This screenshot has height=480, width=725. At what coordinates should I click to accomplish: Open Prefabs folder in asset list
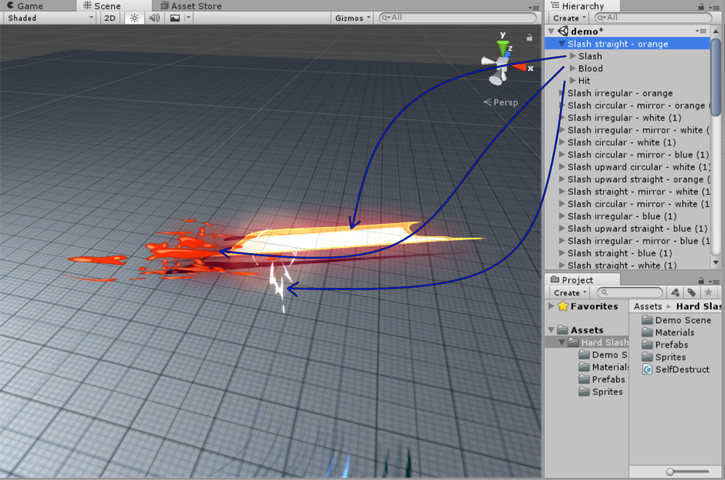click(x=665, y=345)
